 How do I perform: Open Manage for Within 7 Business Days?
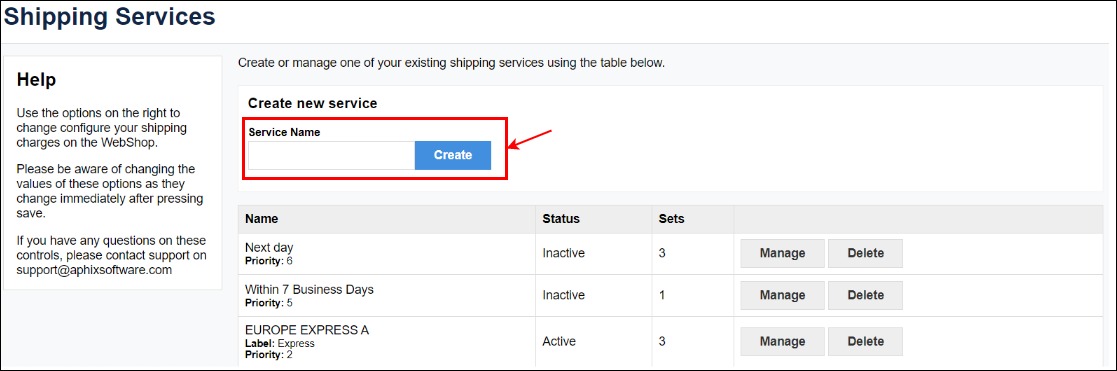click(782, 296)
